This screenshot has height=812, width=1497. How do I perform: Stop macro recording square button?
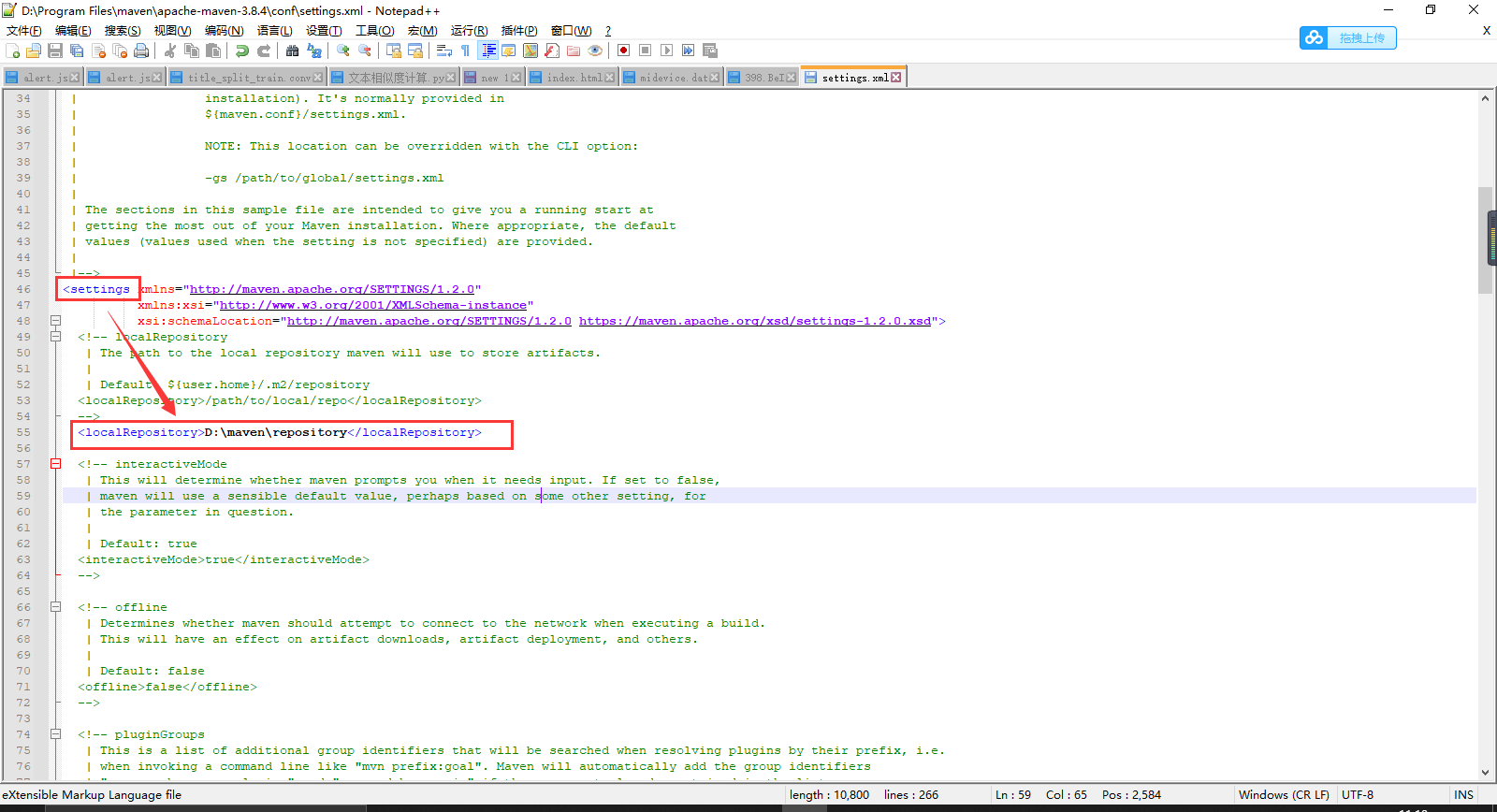tap(645, 51)
